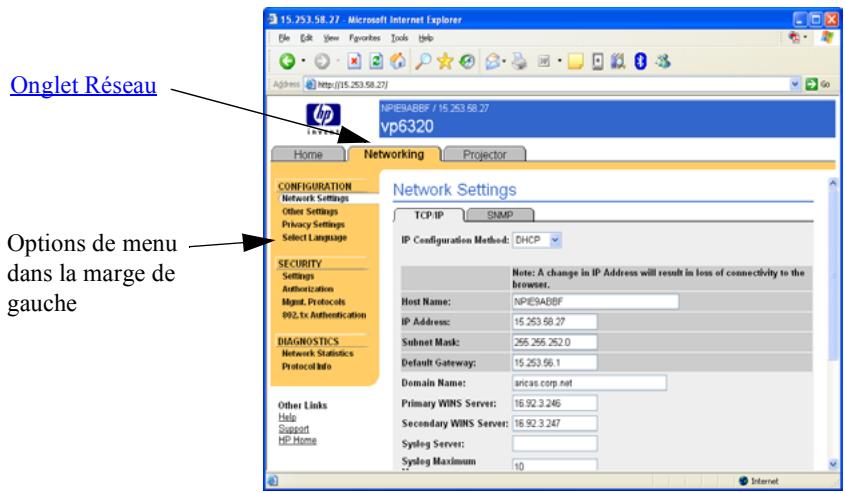Click the page scrollbar down arrow
845x493 pixels.
[x=833, y=464]
